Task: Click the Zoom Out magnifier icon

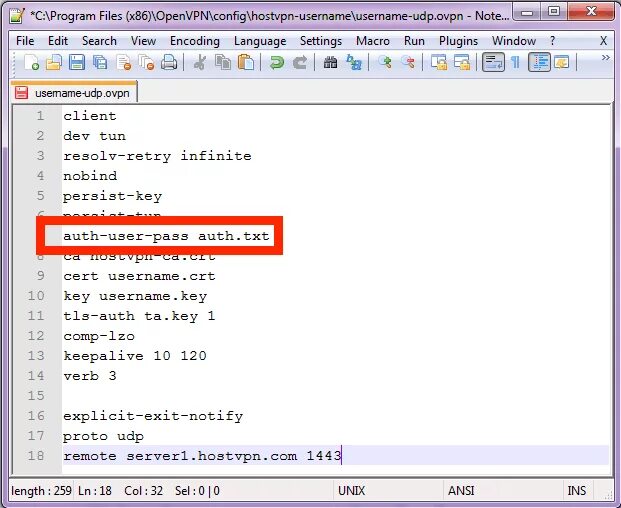Action: pos(408,63)
